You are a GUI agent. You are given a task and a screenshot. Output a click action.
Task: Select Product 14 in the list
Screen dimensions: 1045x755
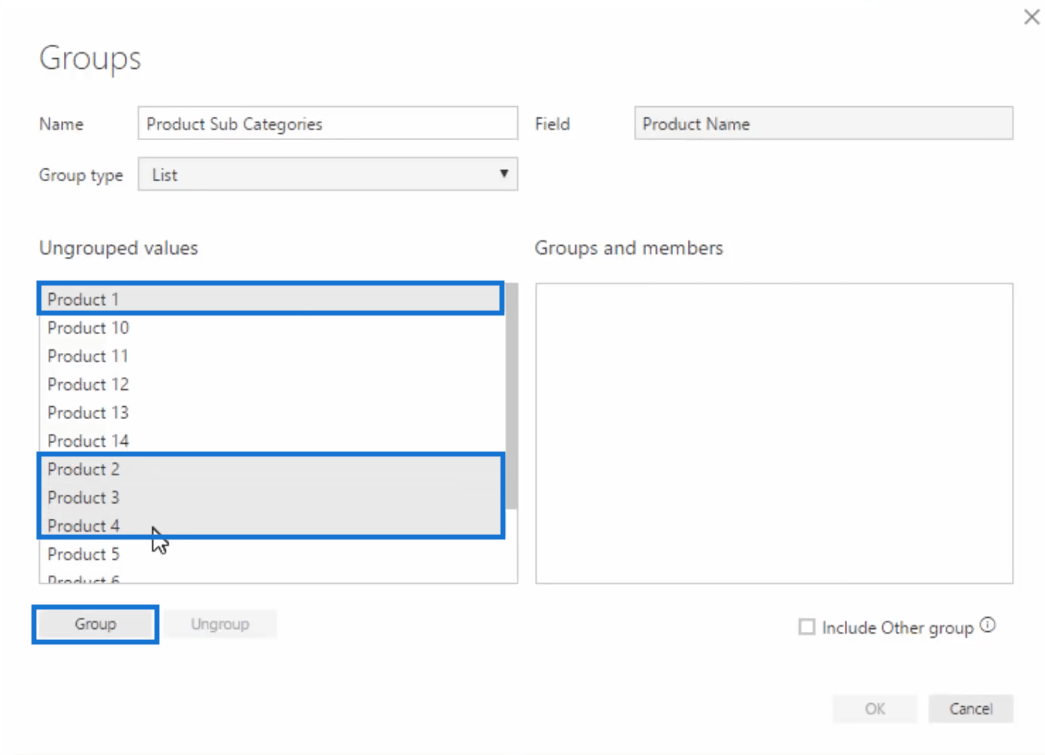(x=271, y=440)
